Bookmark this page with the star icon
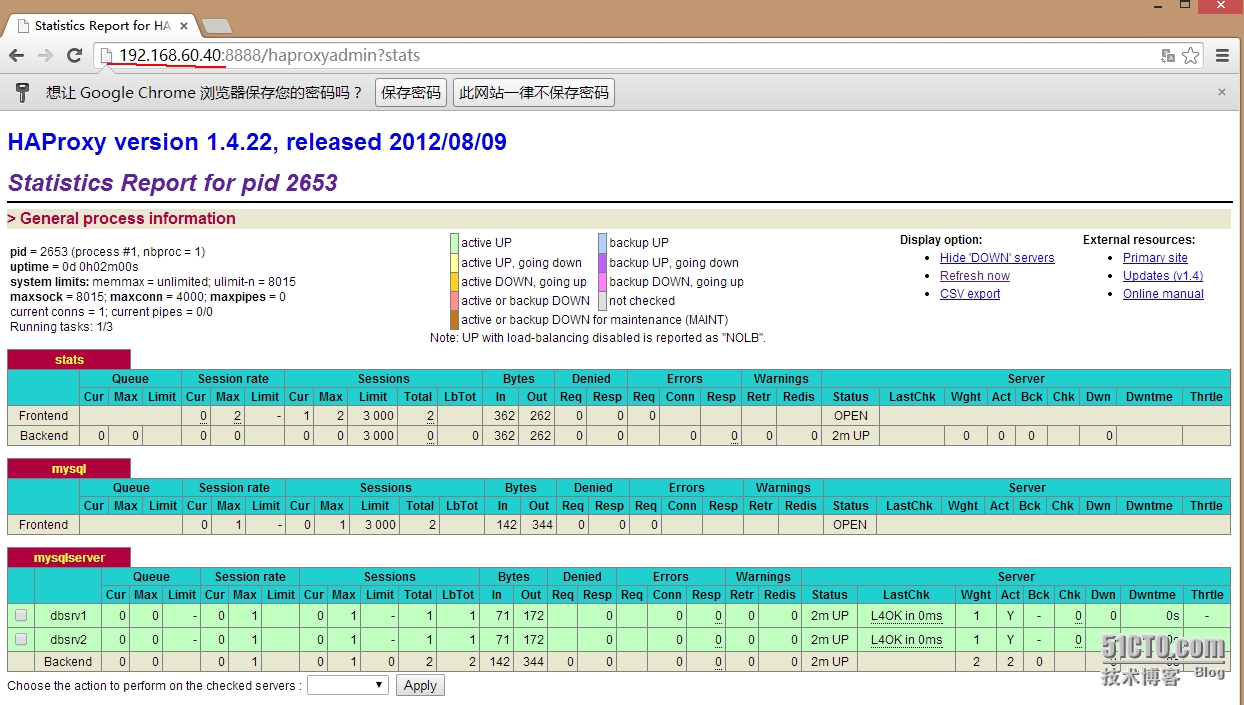The width and height of the screenshot is (1244, 705). [1191, 56]
